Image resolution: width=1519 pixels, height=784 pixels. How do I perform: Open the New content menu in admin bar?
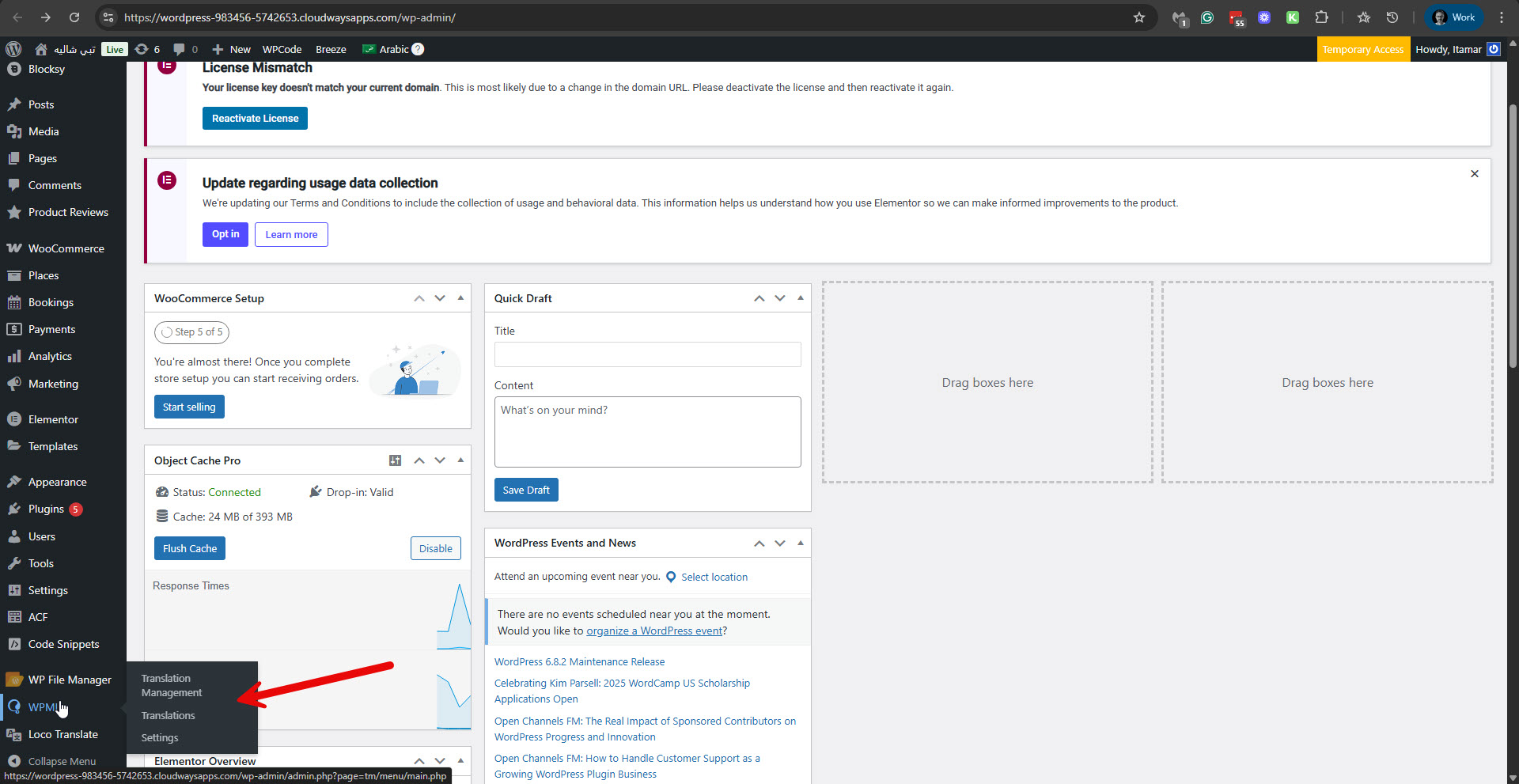231,49
